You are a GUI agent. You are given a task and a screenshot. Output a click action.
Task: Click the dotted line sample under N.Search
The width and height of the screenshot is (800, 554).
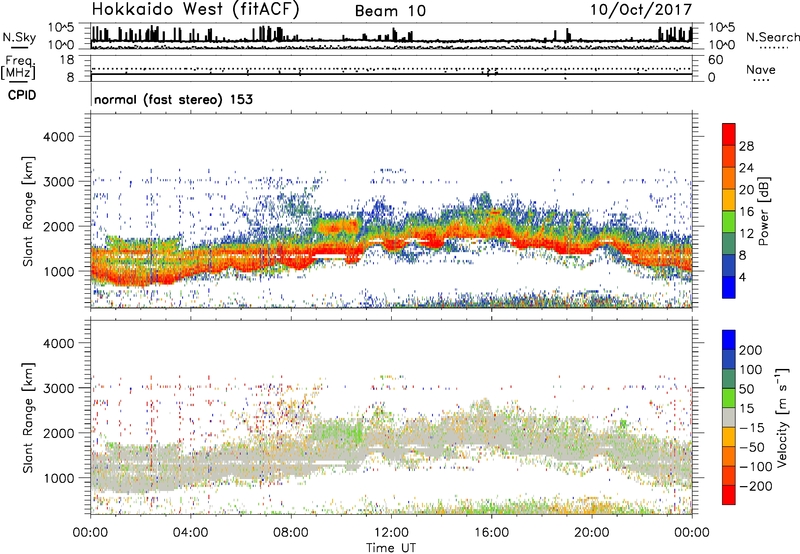click(x=774, y=48)
